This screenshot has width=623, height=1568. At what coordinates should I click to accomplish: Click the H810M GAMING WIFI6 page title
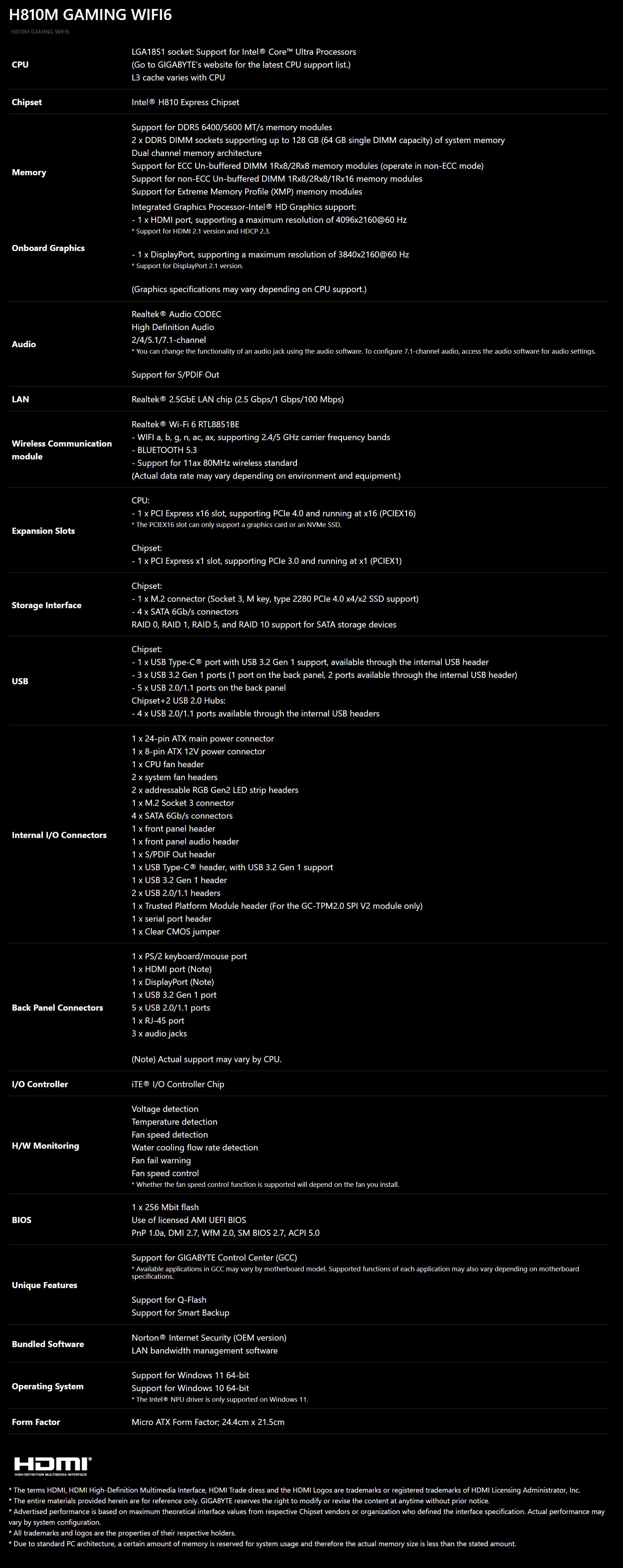click(x=91, y=15)
